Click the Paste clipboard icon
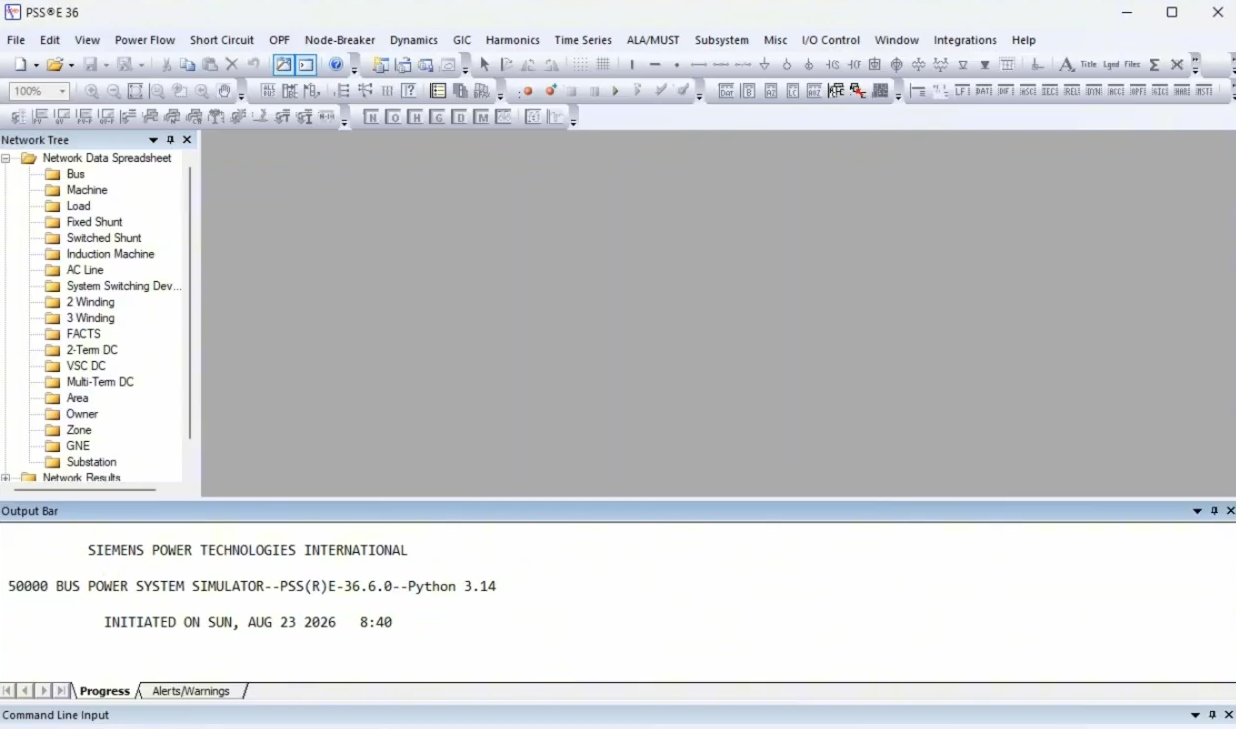1236x729 pixels. click(x=210, y=65)
